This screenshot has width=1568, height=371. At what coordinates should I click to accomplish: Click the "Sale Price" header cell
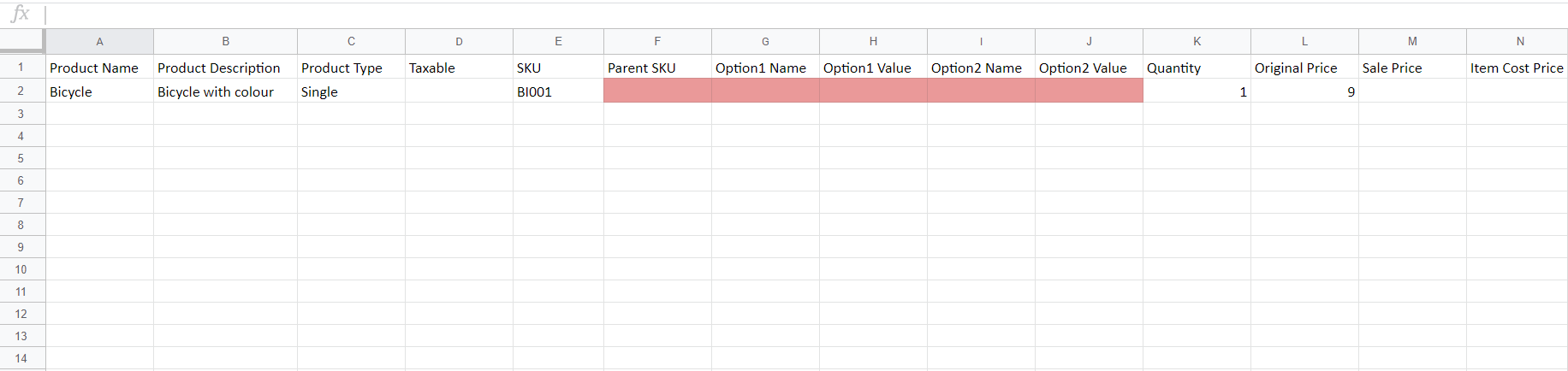[1412, 68]
